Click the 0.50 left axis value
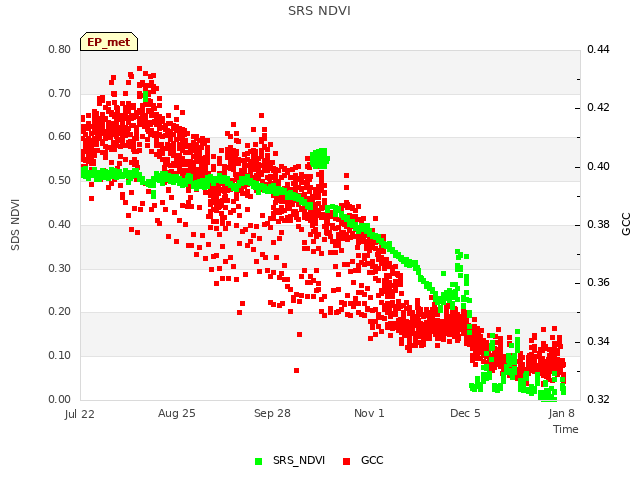The image size is (640, 480). [60, 180]
